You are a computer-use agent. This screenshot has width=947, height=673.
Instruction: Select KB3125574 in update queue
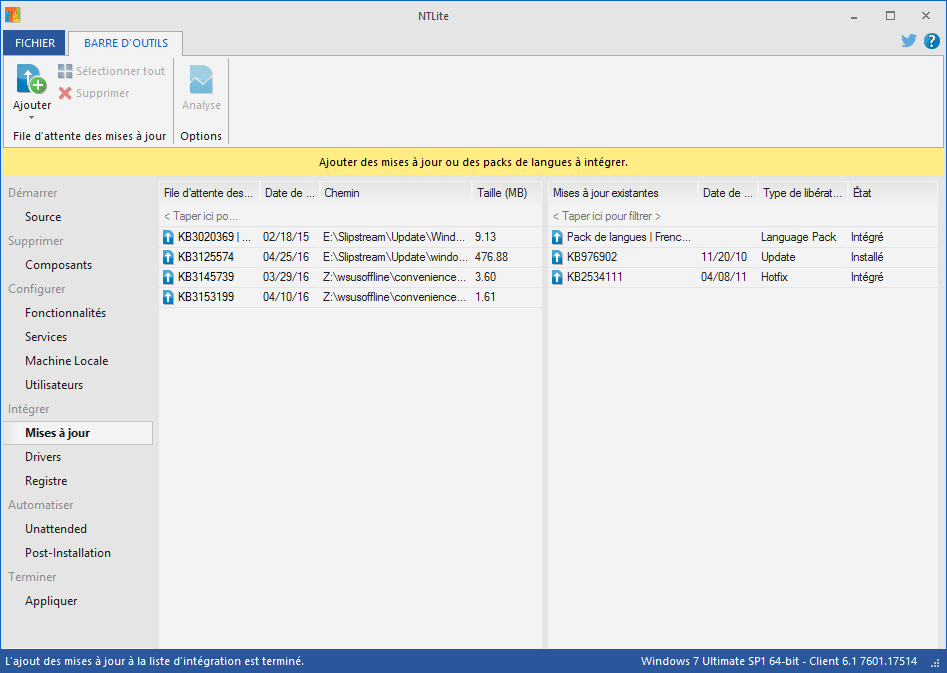[206, 257]
